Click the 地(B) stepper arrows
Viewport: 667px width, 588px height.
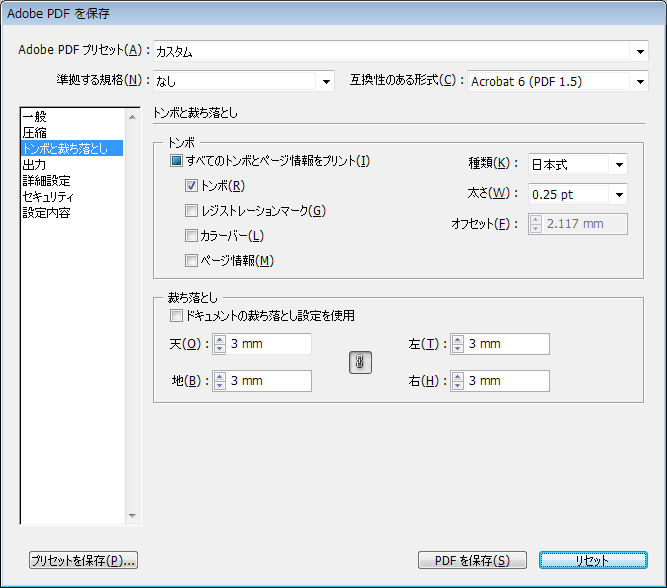[219, 381]
